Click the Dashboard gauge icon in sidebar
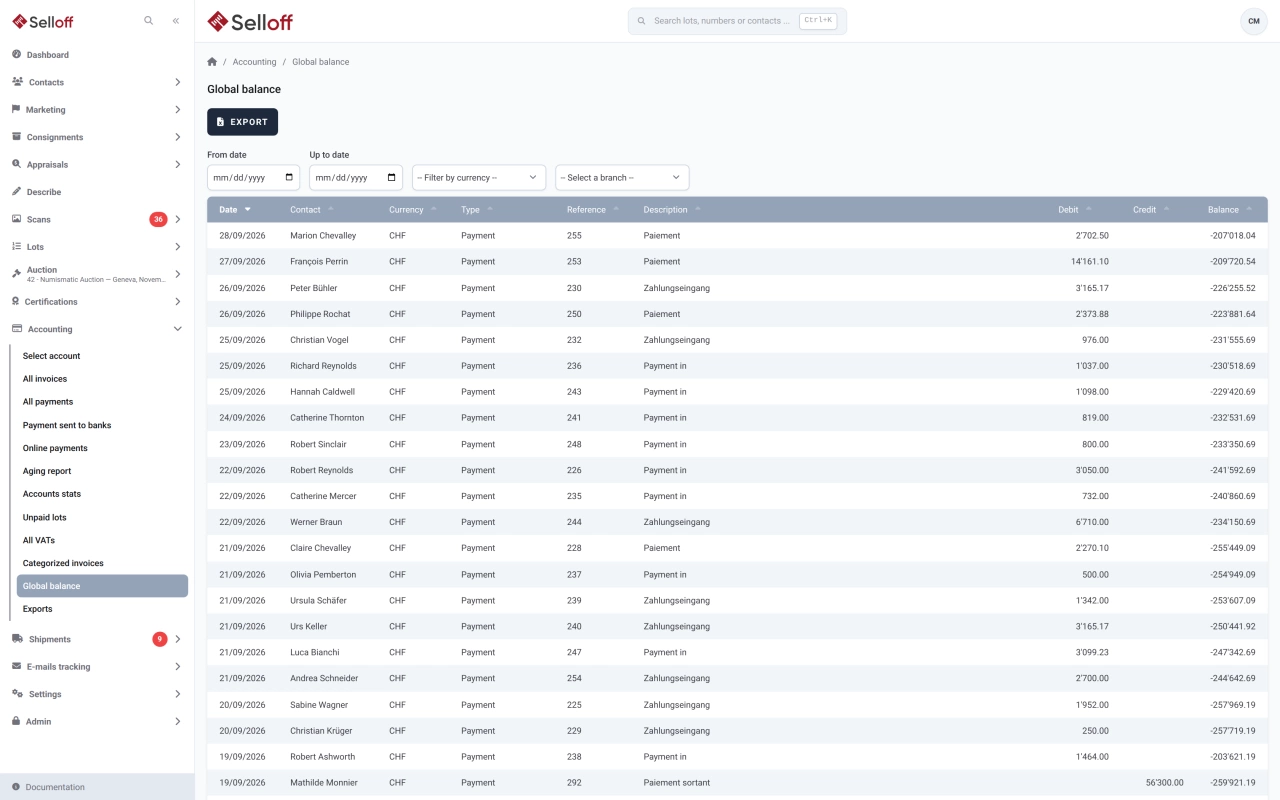 (17, 54)
